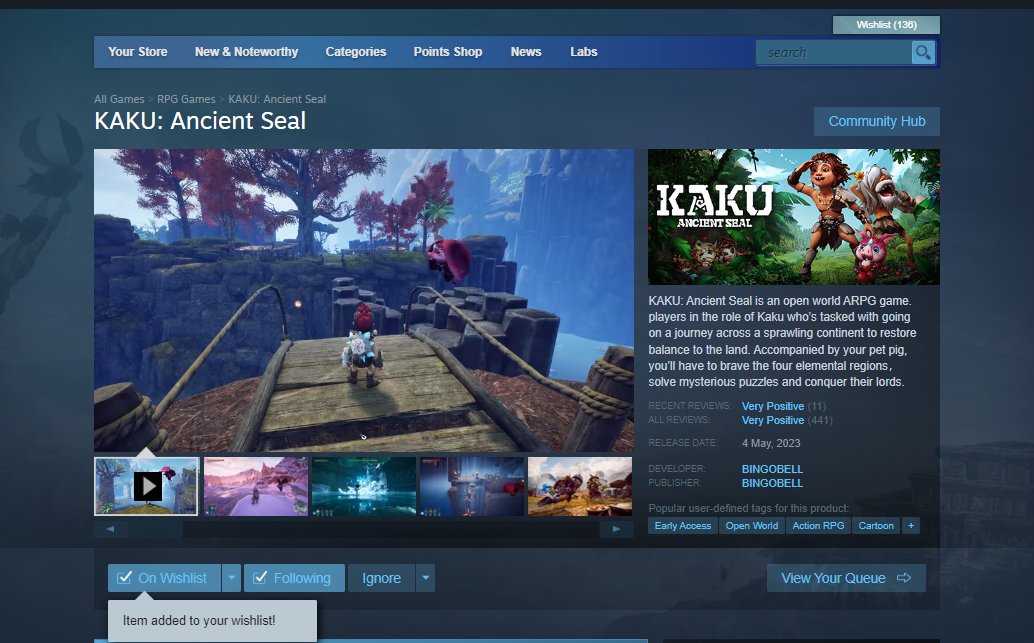Toggle the On Wishlist checkbox button

(164, 578)
